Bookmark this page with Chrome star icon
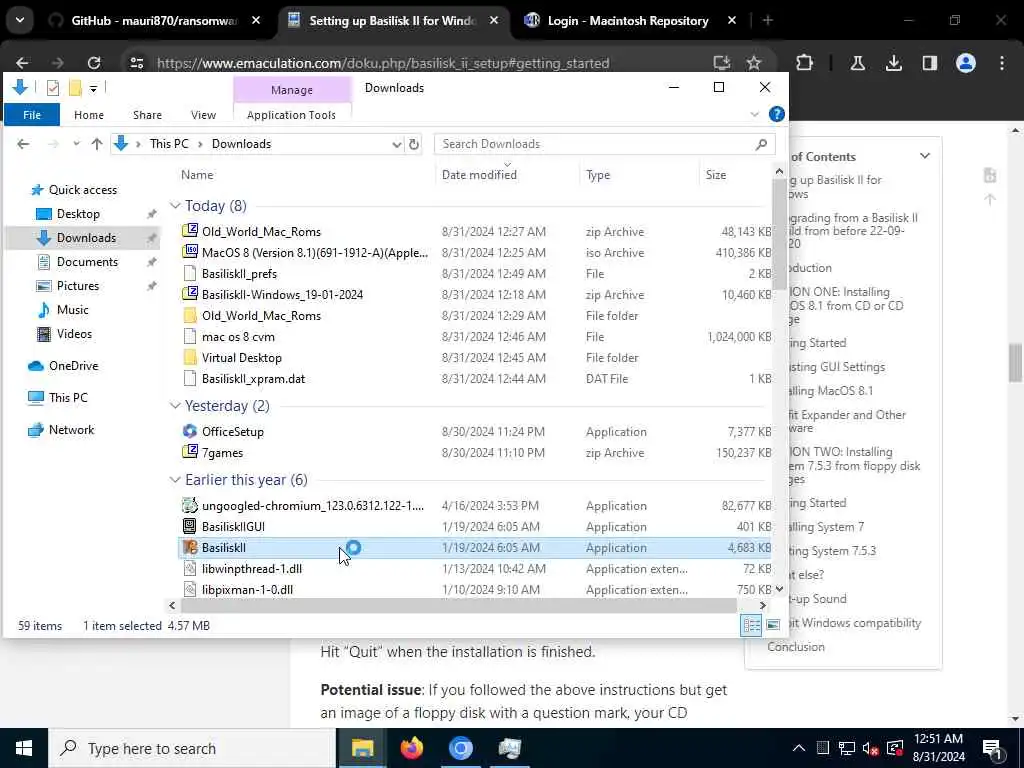 754,63
